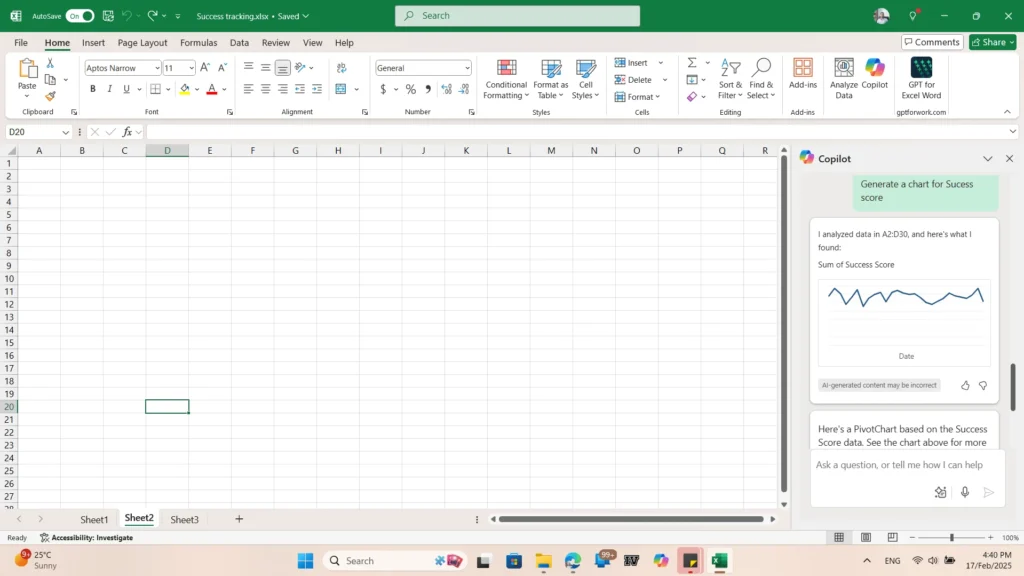Viewport: 1024px width, 576px height.
Task: Close the Copilot pane
Action: pos(1009,159)
